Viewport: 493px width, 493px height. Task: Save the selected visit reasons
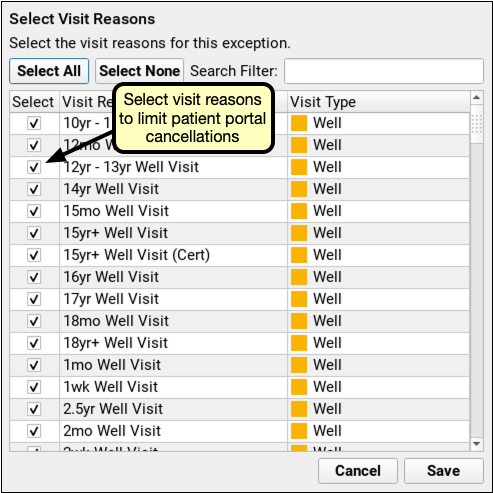pyautogui.click(x=444, y=471)
